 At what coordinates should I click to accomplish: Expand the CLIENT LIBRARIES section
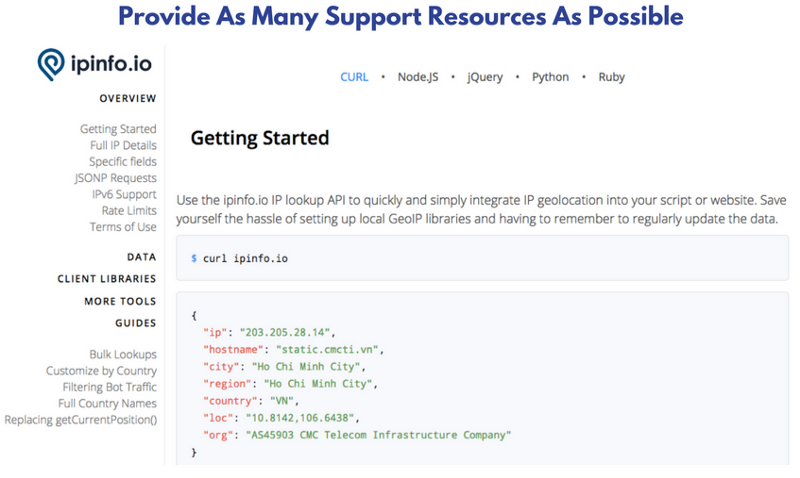[x=107, y=279]
